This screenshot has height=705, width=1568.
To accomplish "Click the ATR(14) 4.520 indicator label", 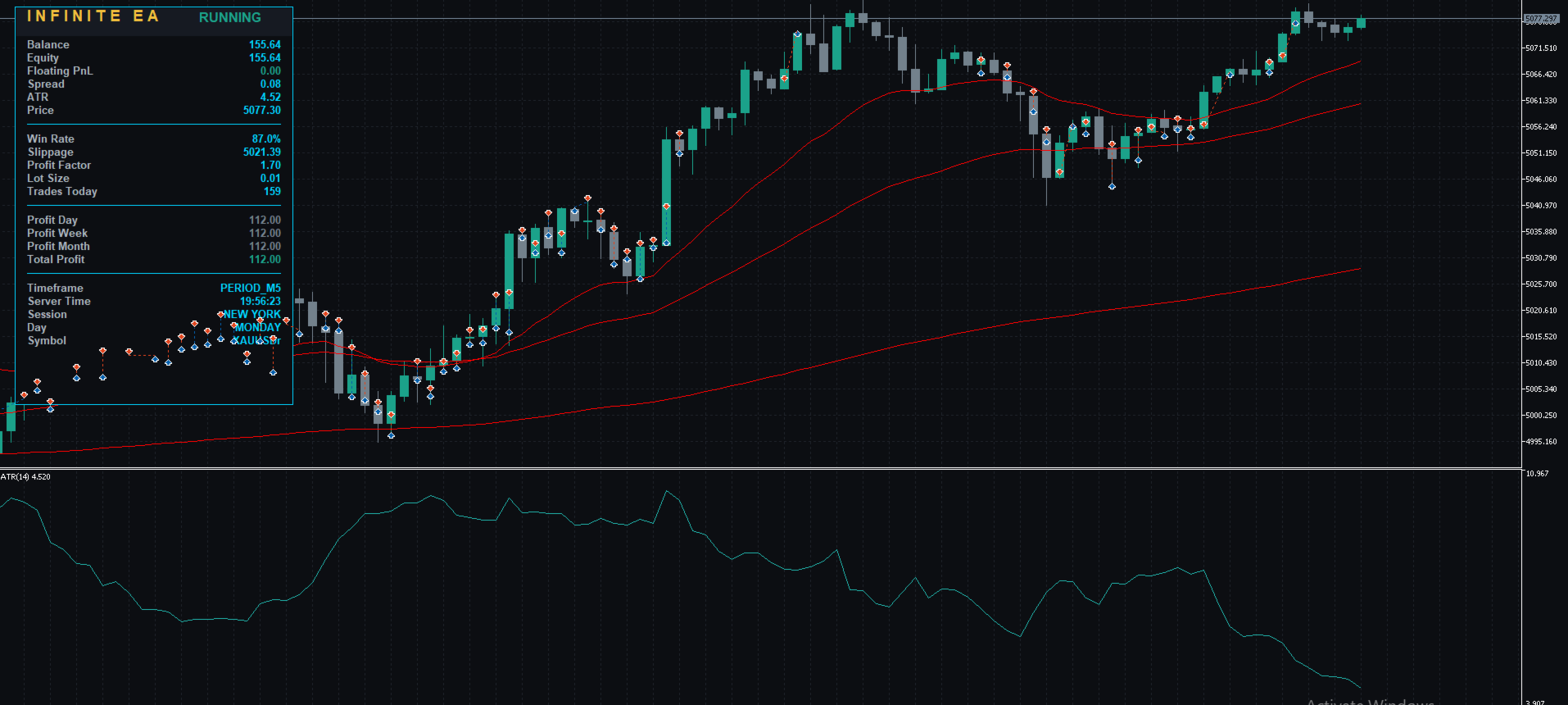I will coord(25,476).
